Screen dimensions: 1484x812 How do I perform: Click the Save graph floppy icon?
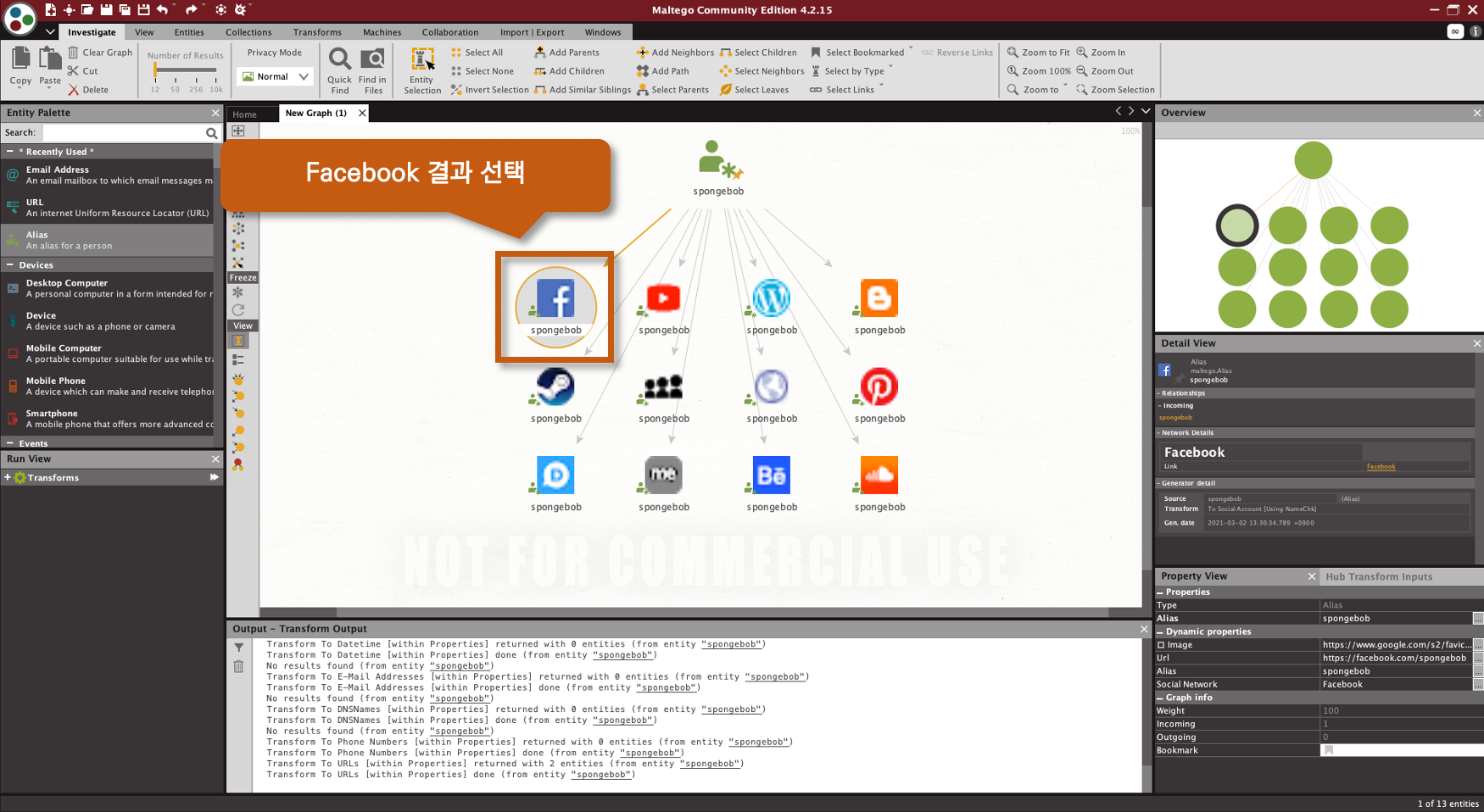tap(106, 9)
